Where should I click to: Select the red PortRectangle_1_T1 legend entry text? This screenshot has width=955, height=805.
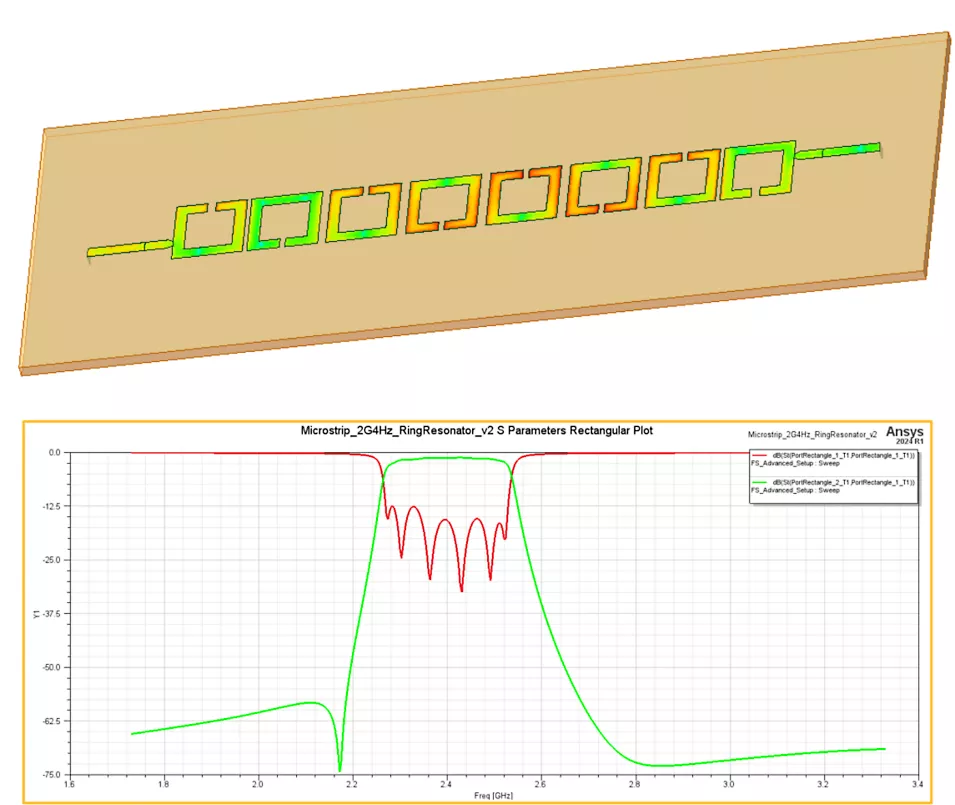(846, 455)
